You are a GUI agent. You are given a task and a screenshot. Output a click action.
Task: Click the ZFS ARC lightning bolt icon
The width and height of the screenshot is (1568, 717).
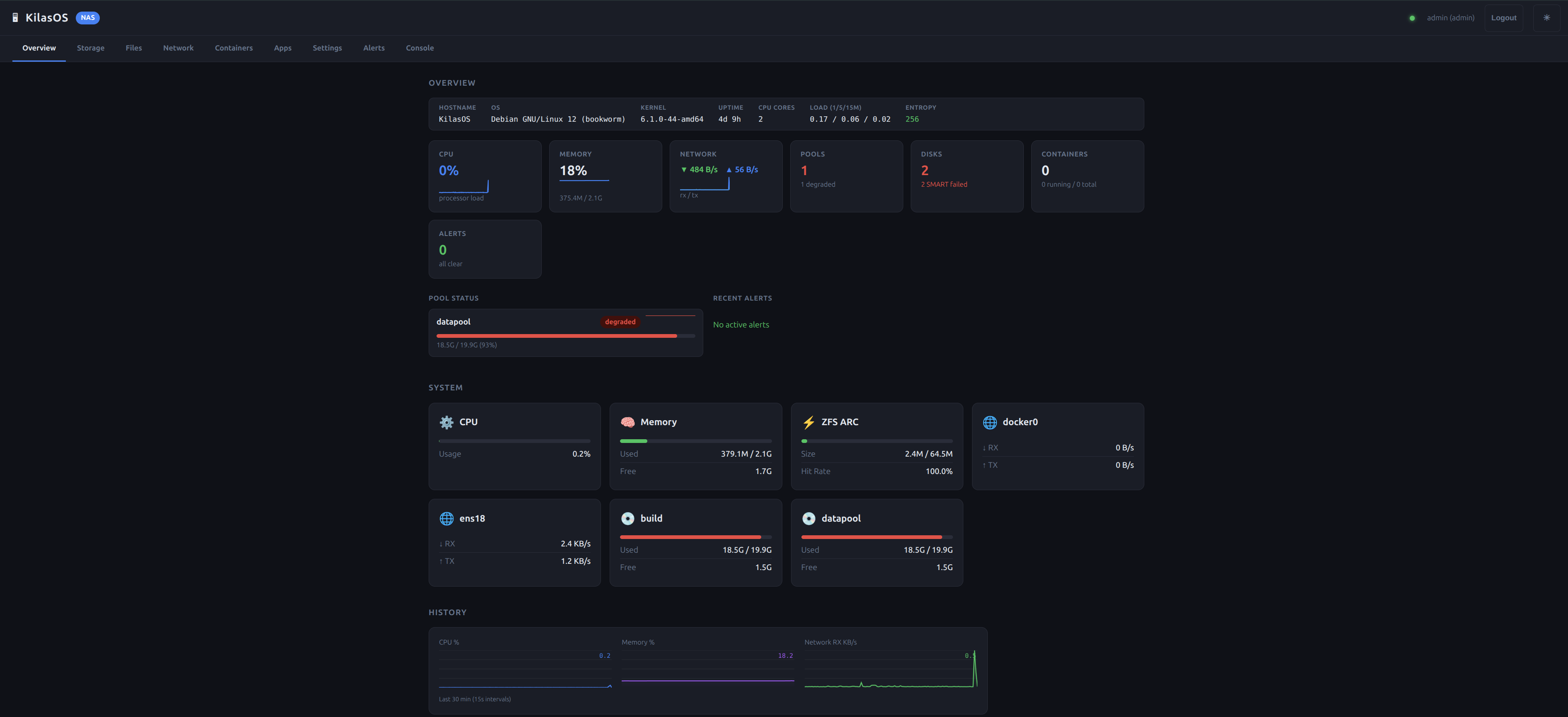808,422
